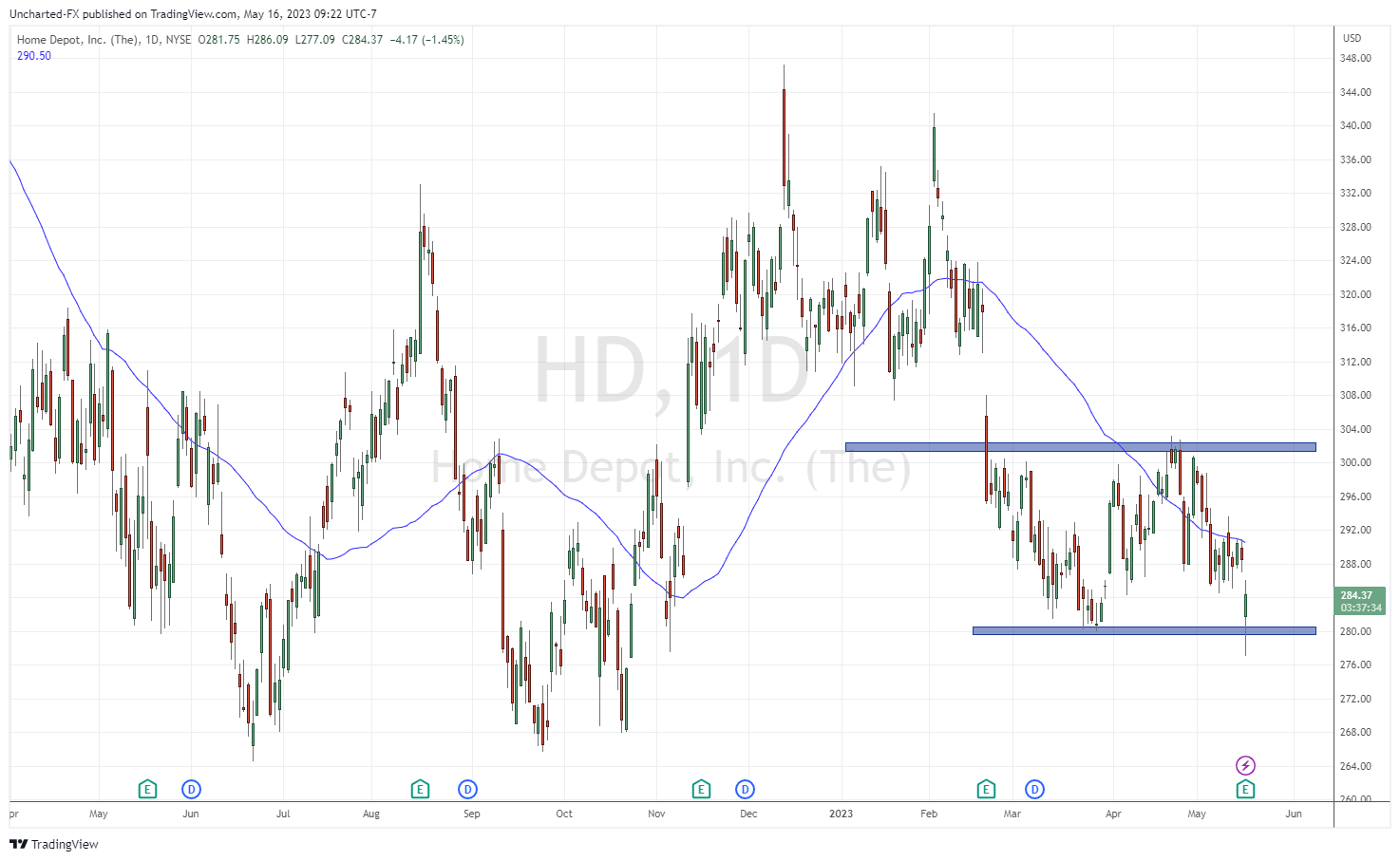Select the lower blue support zone near 280
This screenshot has width=1400, height=861.
point(1145,630)
